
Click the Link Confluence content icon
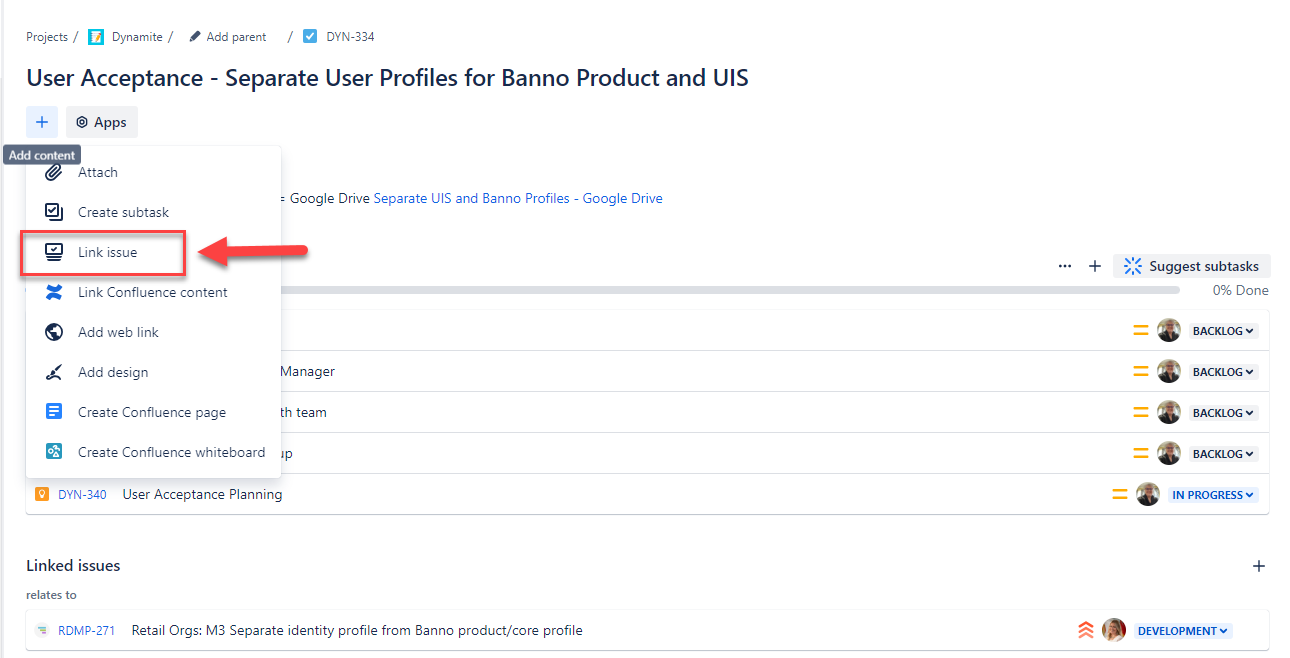55,292
